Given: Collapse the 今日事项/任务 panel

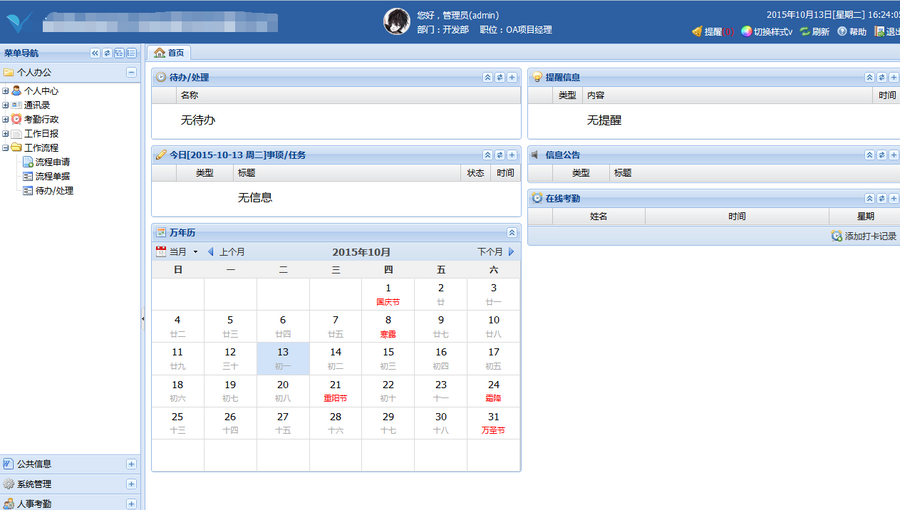Looking at the screenshot, I should click(487, 155).
